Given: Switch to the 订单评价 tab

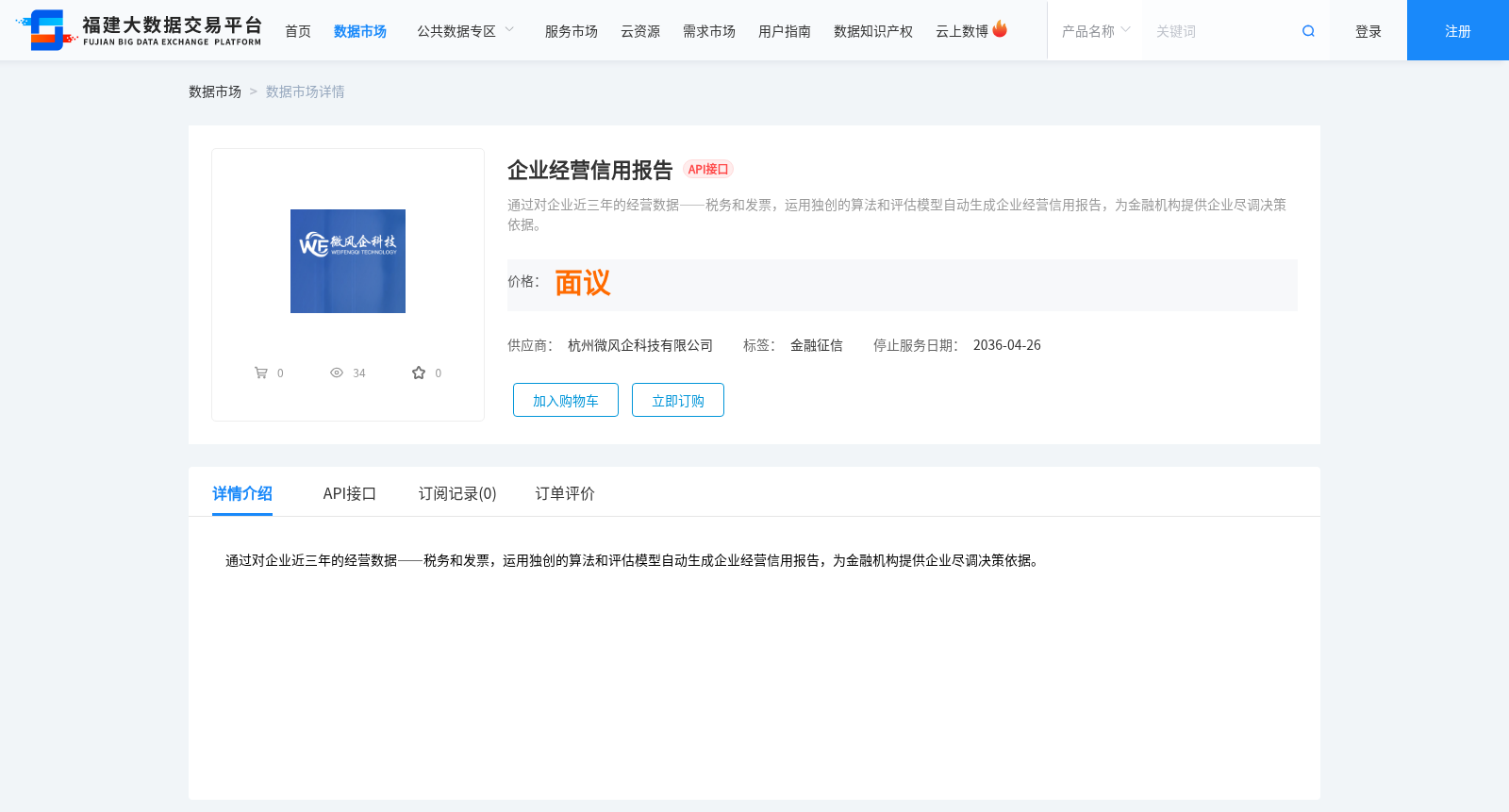Looking at the screenshot, I should [565, 493].
